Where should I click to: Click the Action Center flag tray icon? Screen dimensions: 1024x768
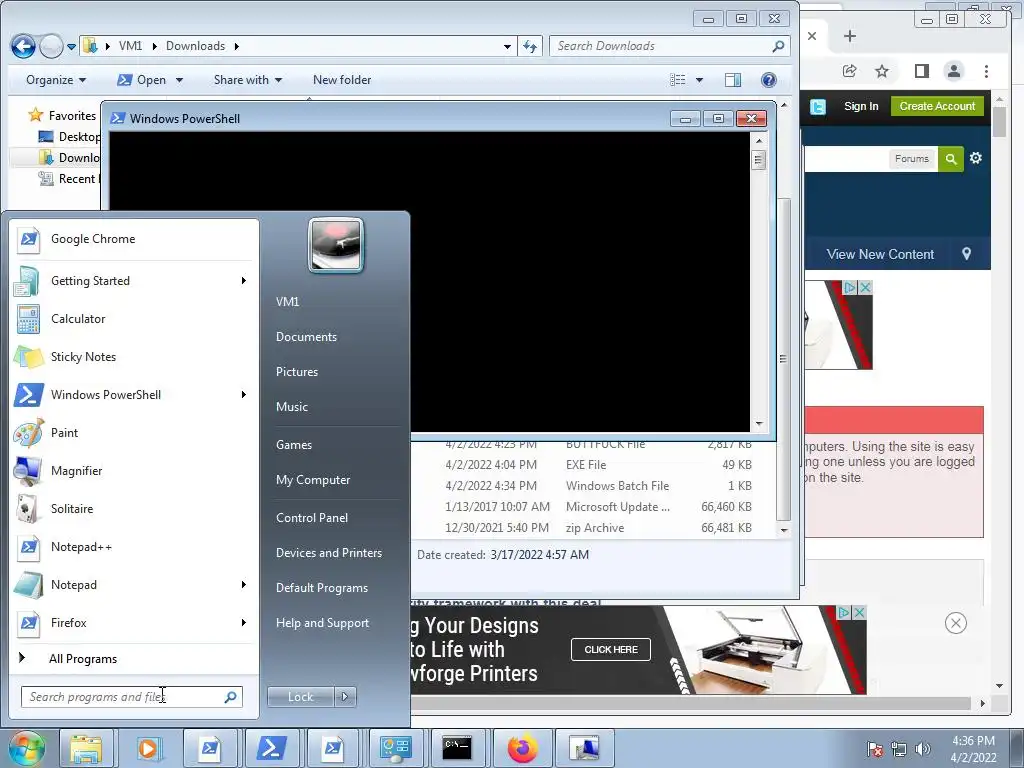[x=875, y=749]
